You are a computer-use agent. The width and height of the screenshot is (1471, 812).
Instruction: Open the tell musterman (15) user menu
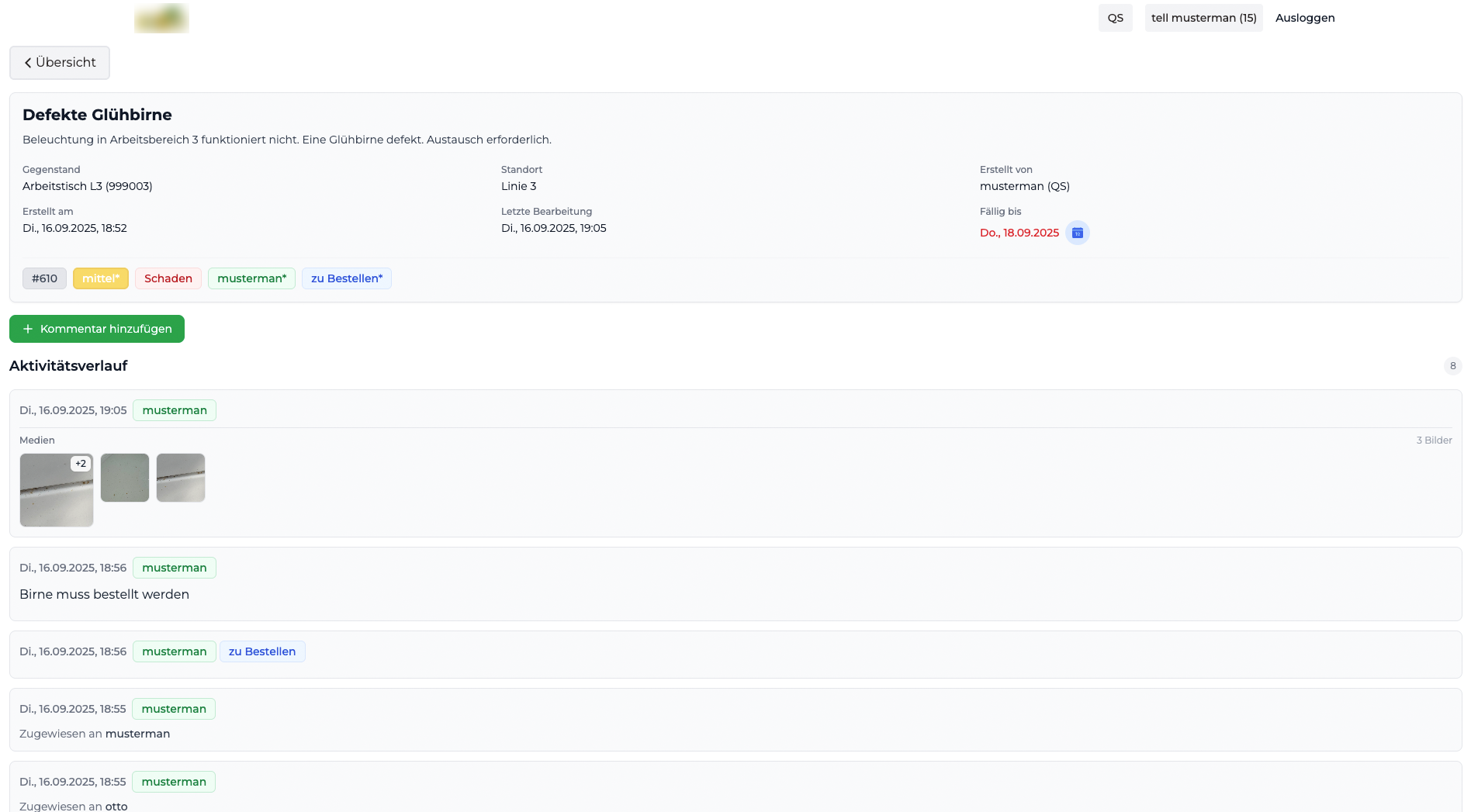click(x=1203, y=18)
